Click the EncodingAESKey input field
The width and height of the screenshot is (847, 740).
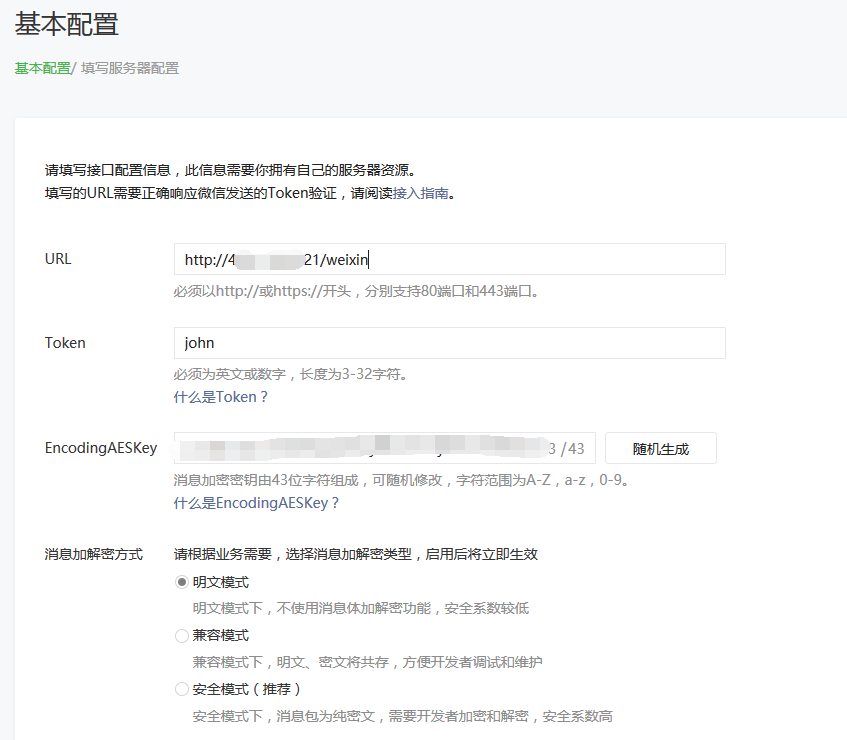[385, 448]
